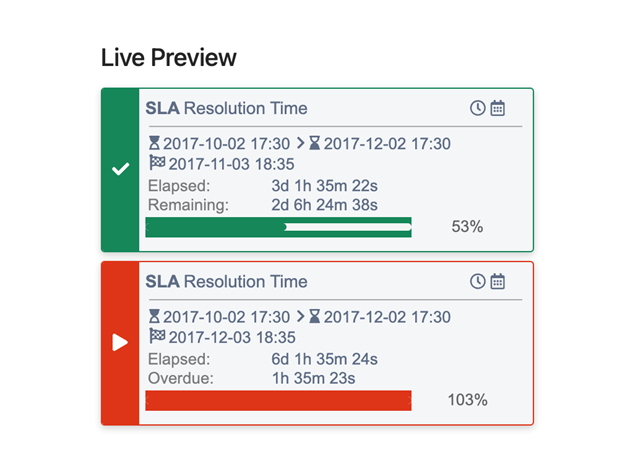The height and width of the screenshot is (470, 625).
Task: Click the checkered flag icon beside 2017-11-03 18:35
Action: [156, 163]
